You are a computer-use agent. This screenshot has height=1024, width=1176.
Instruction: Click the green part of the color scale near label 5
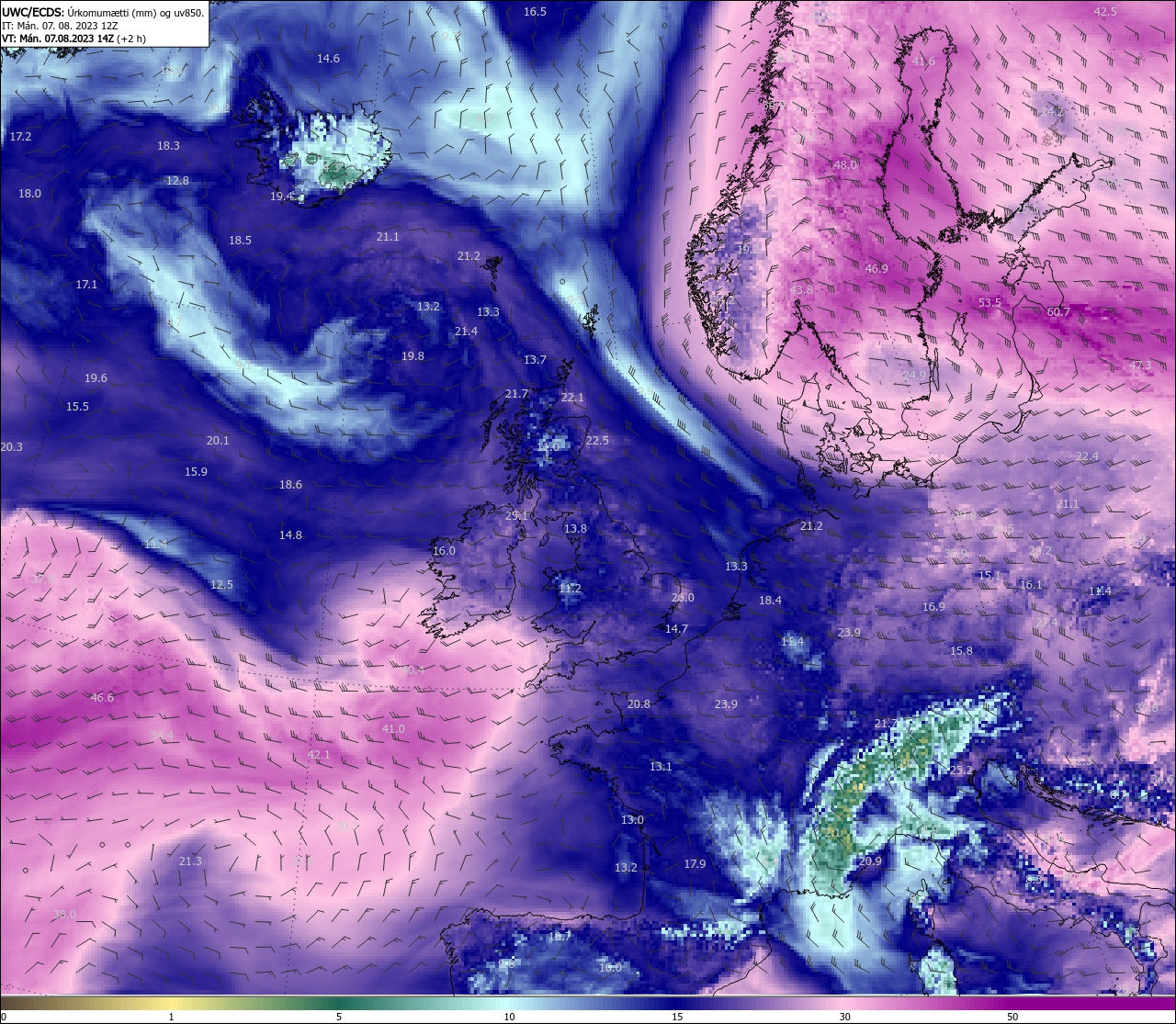339,1003
